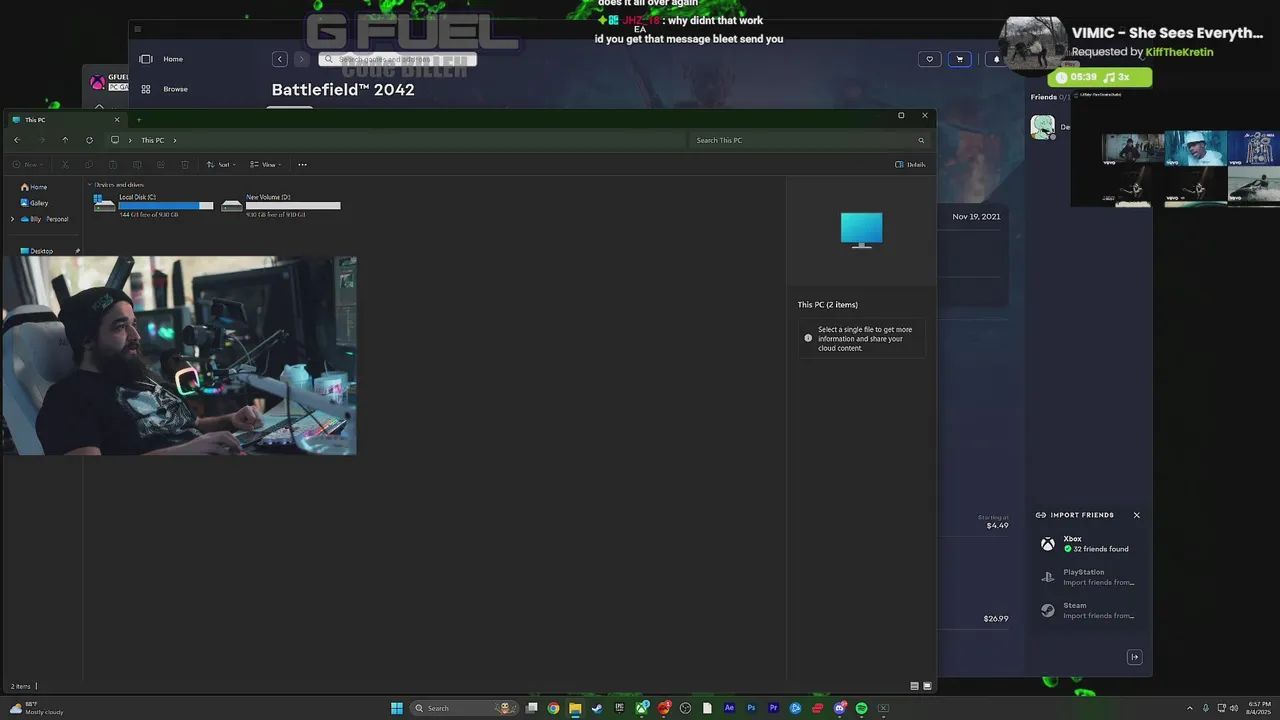Collapse the friends side panel

(x=1134, y=657)
